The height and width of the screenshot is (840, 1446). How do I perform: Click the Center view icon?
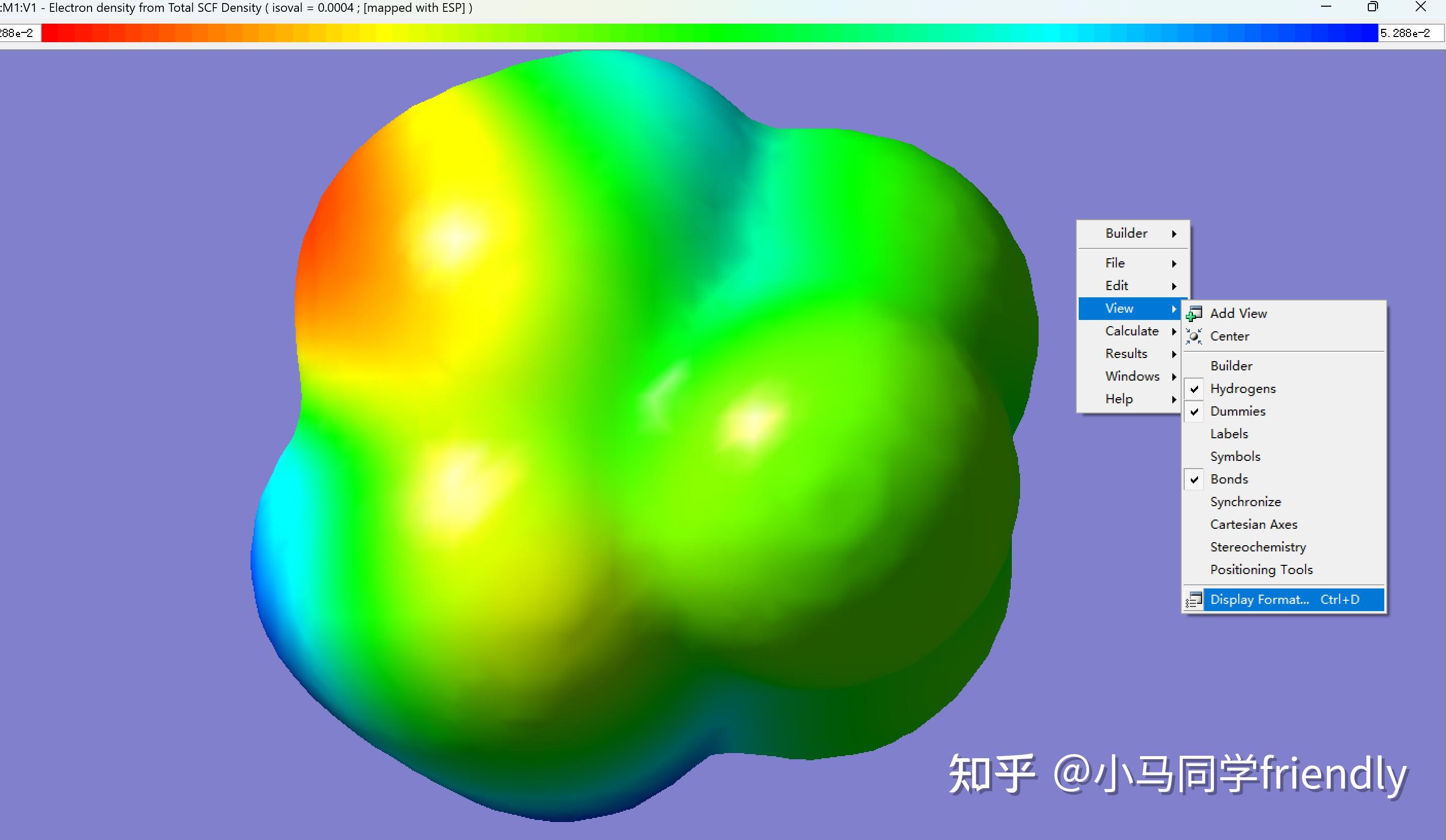[x=1194, y=336]
